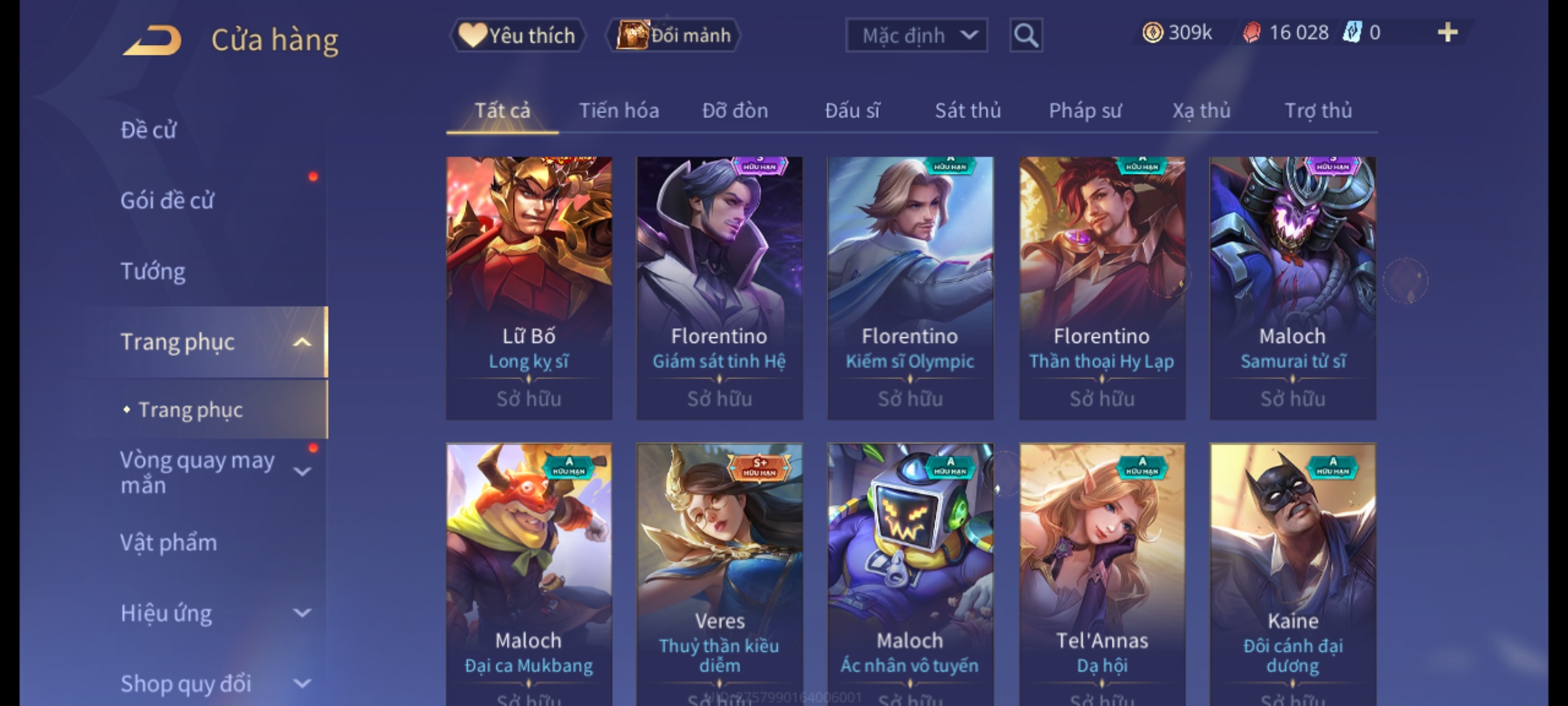Select the Lữ Bố Long kỵ sĩ skin card
This screenshot has width=1568, height=706.
click(529, 288)
